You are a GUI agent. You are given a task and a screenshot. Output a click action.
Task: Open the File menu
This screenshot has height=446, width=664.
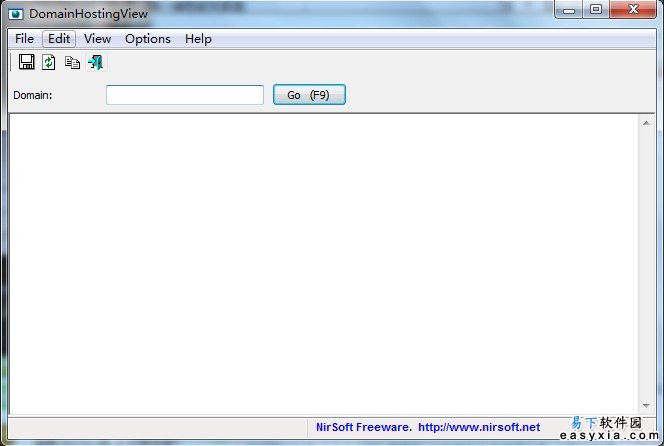pyautogui.click(x=24, y=39)
